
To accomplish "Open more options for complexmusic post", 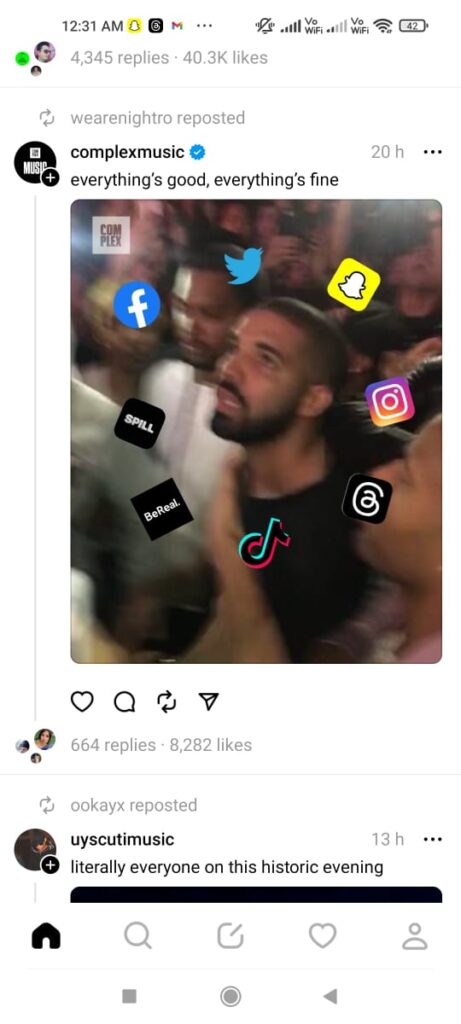I will coord(432,152).
